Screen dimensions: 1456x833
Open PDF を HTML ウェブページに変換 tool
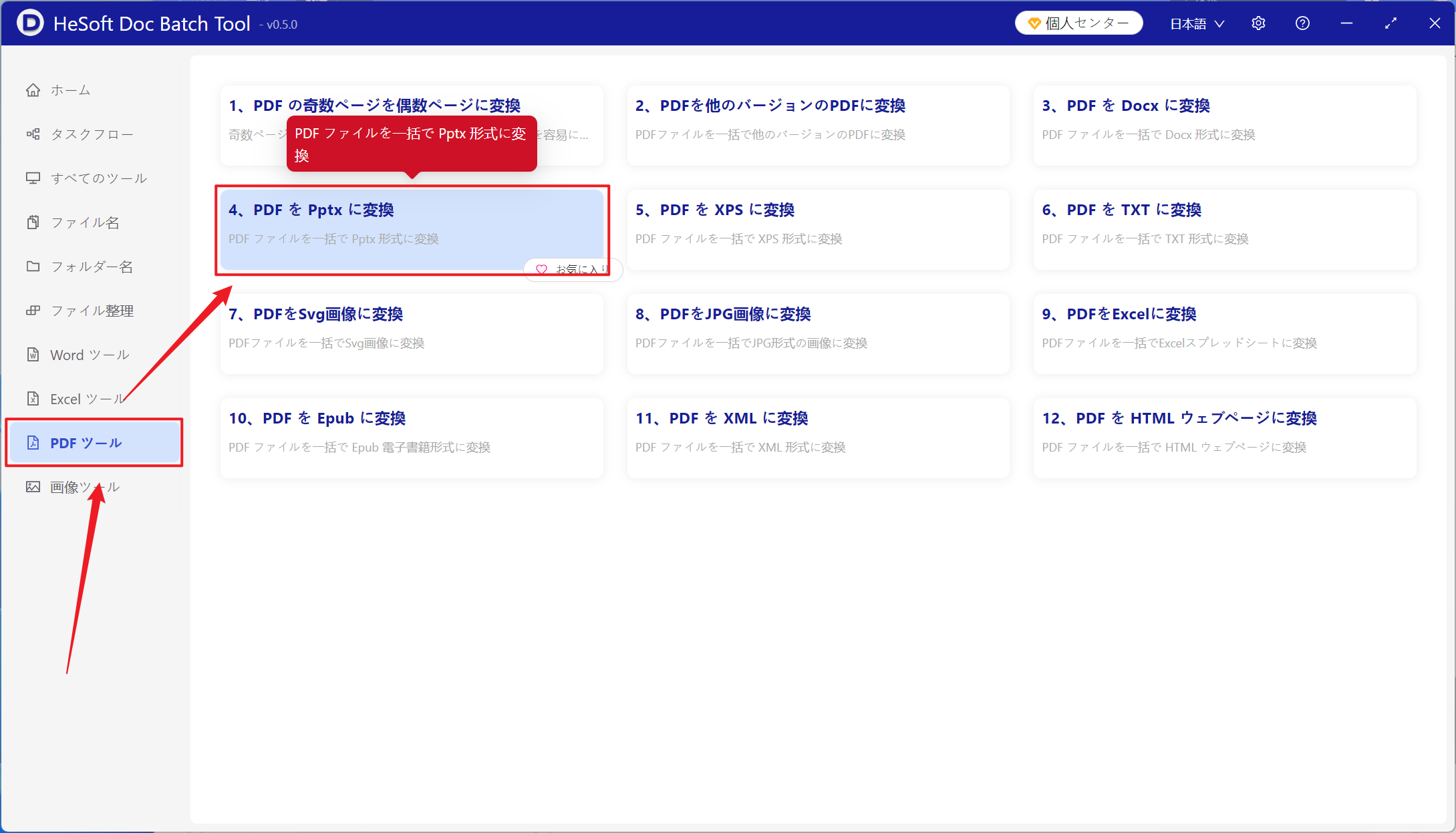pyautogui.click(x=1224, y=438)
